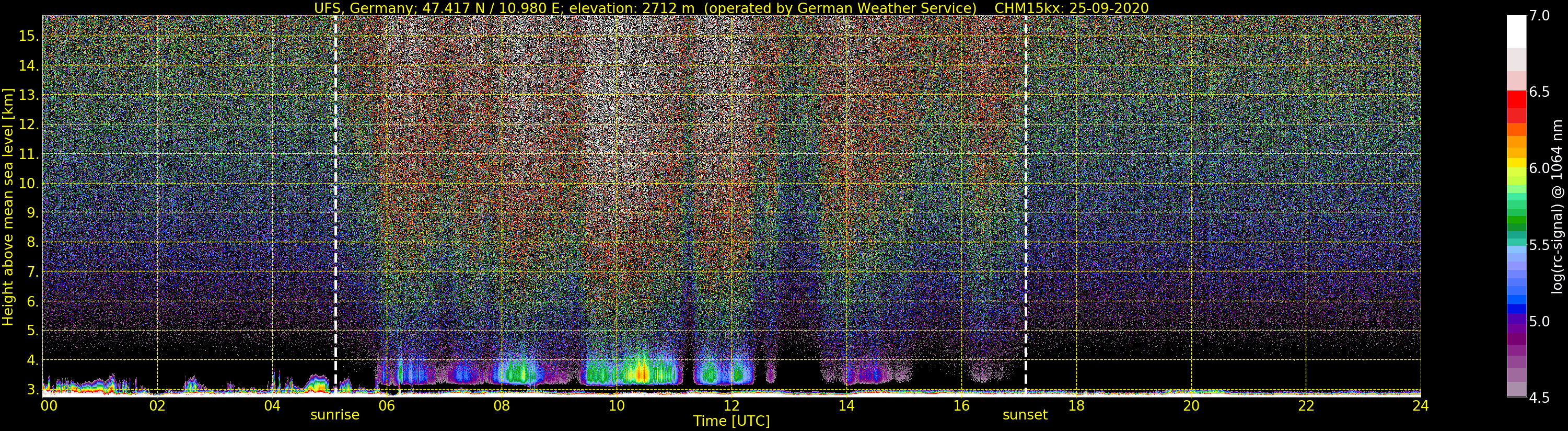This screenshot has width=1568, height=431.
Task: Click the colorbar value label '4.5'
Action: 1539,398
